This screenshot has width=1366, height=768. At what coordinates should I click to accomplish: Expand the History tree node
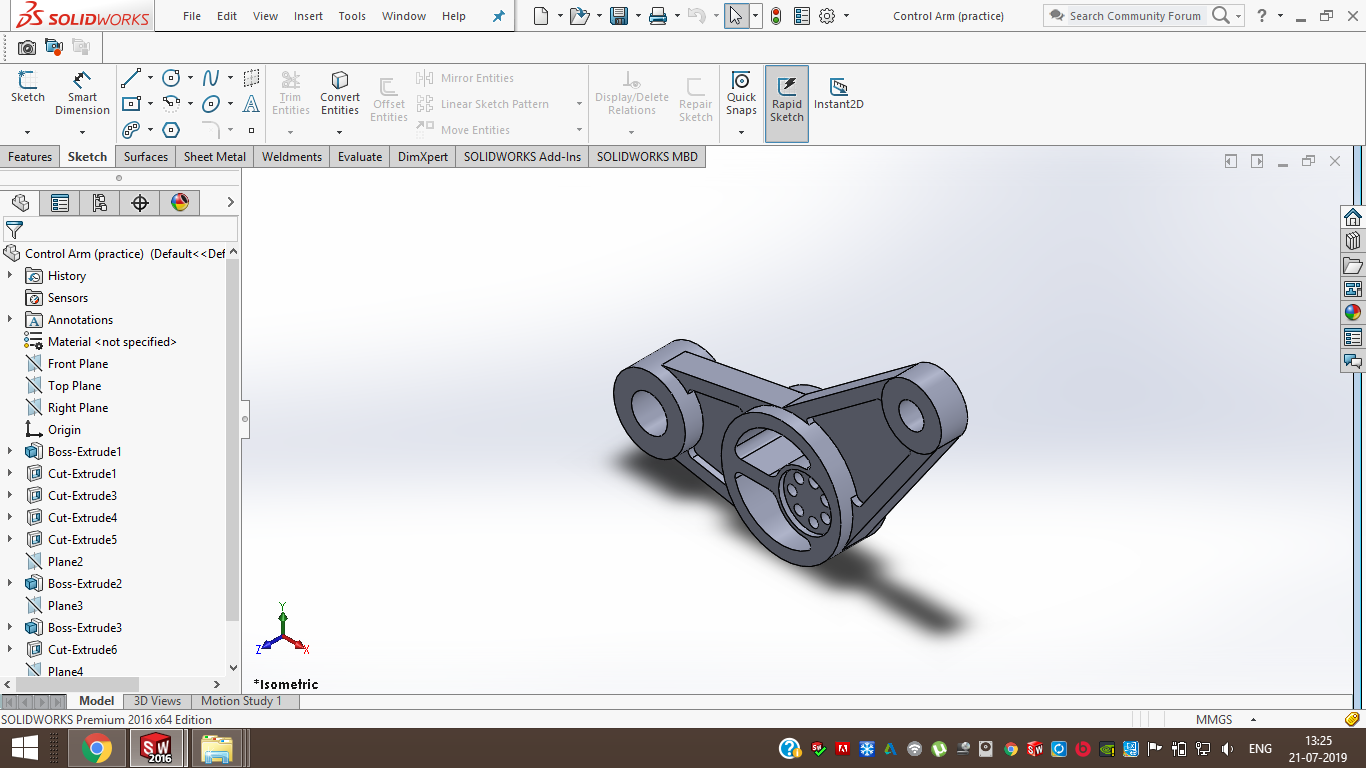[11, 275]
